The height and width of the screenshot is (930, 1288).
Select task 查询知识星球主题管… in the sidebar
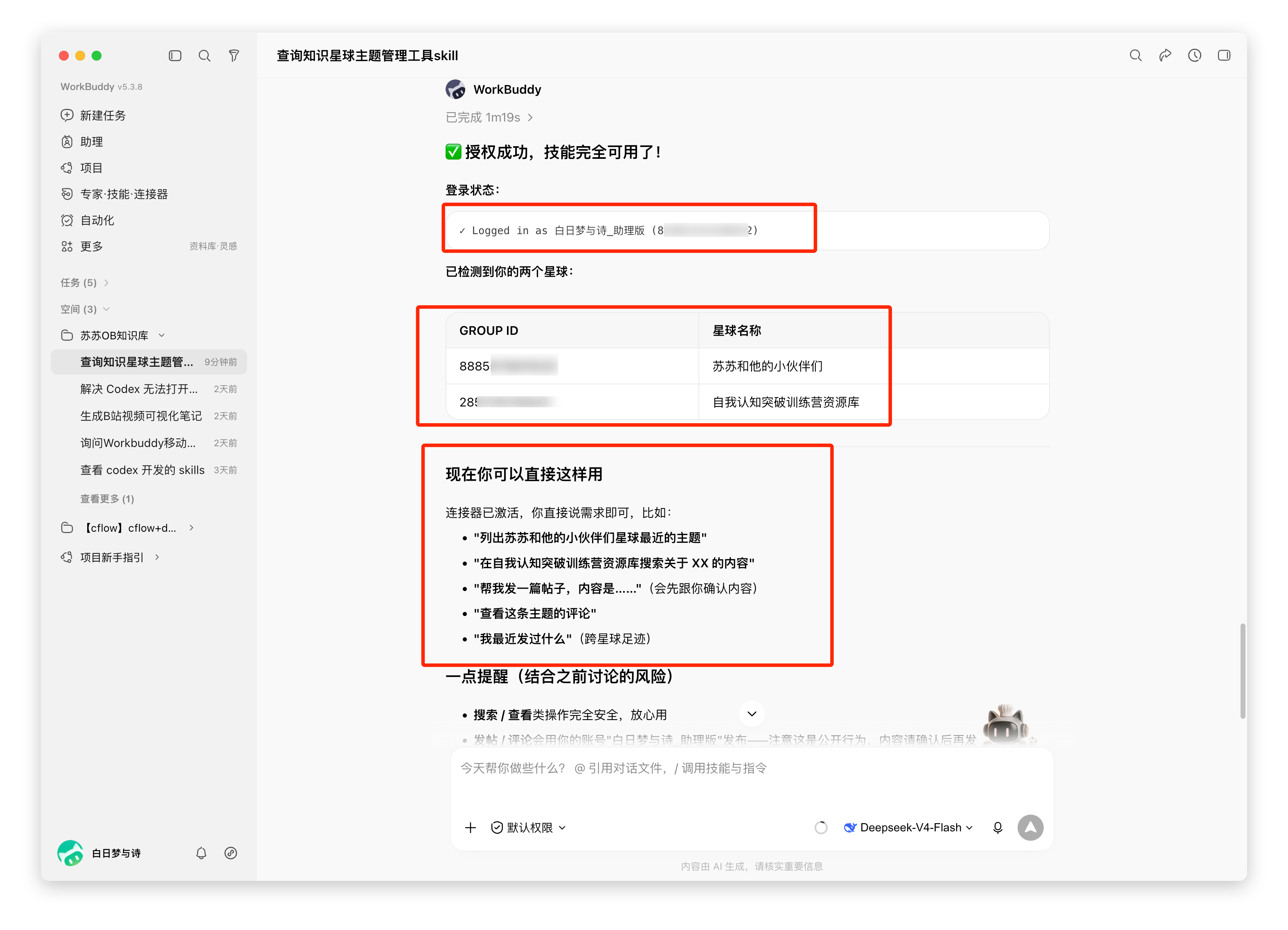(x=149, y=362)
